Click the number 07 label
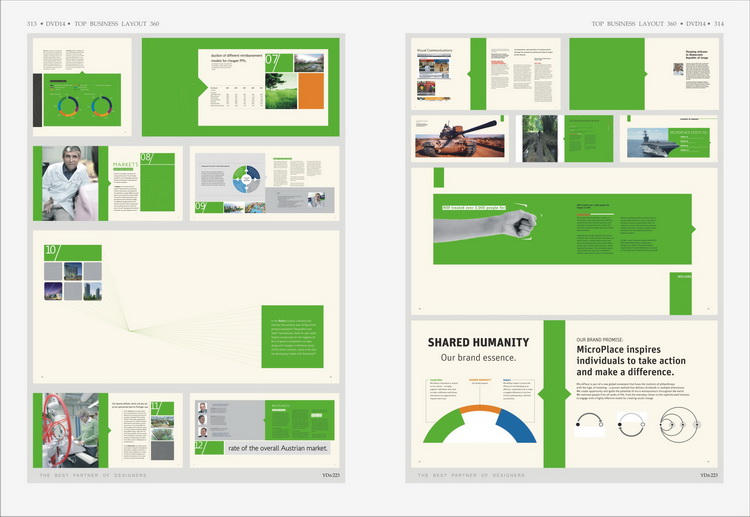This screenshot has width=750, height=517. [x=273, y=60]
